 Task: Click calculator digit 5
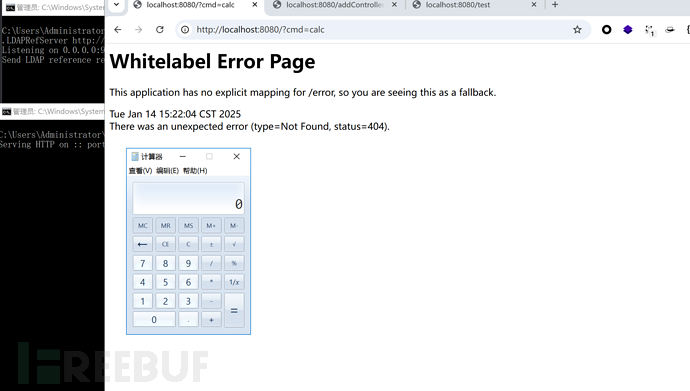pos(165,282)
